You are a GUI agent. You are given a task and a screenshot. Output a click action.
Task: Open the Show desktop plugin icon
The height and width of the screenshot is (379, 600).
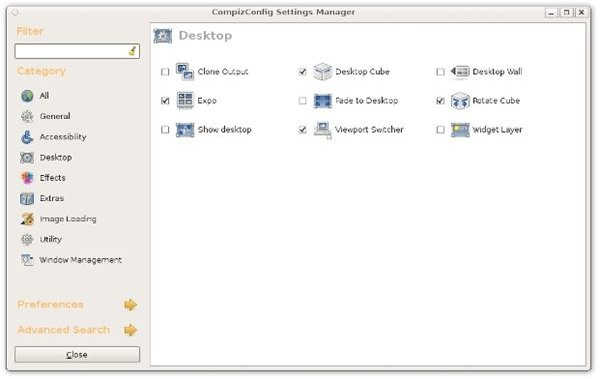(185, 130)
